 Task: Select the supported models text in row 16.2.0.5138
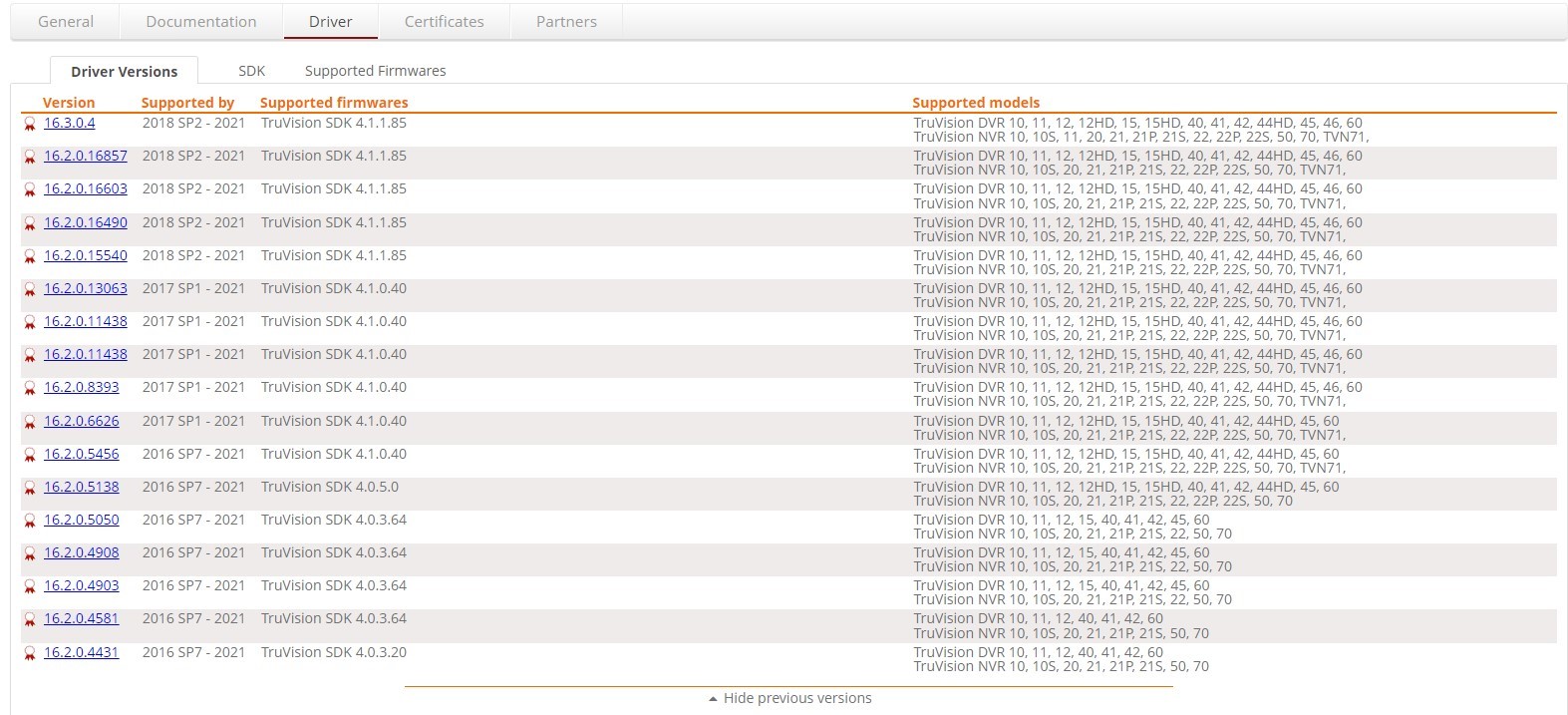pos(1126,494)
